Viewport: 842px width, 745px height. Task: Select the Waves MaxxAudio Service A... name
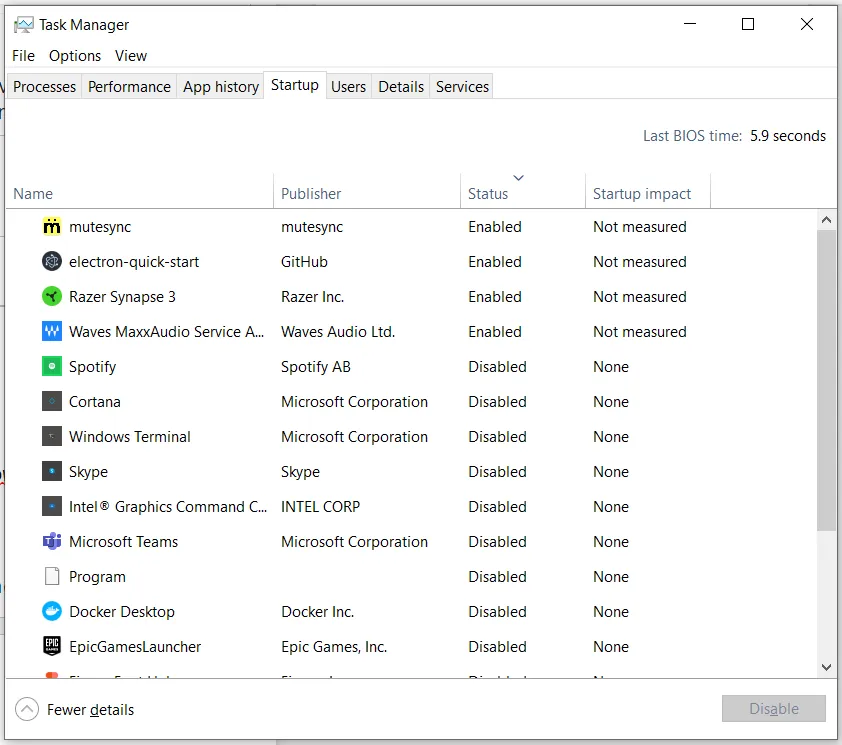[166, 331]
